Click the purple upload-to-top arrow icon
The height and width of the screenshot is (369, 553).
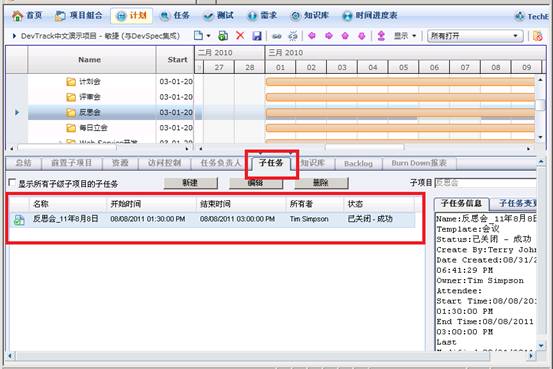coord(381,36)
